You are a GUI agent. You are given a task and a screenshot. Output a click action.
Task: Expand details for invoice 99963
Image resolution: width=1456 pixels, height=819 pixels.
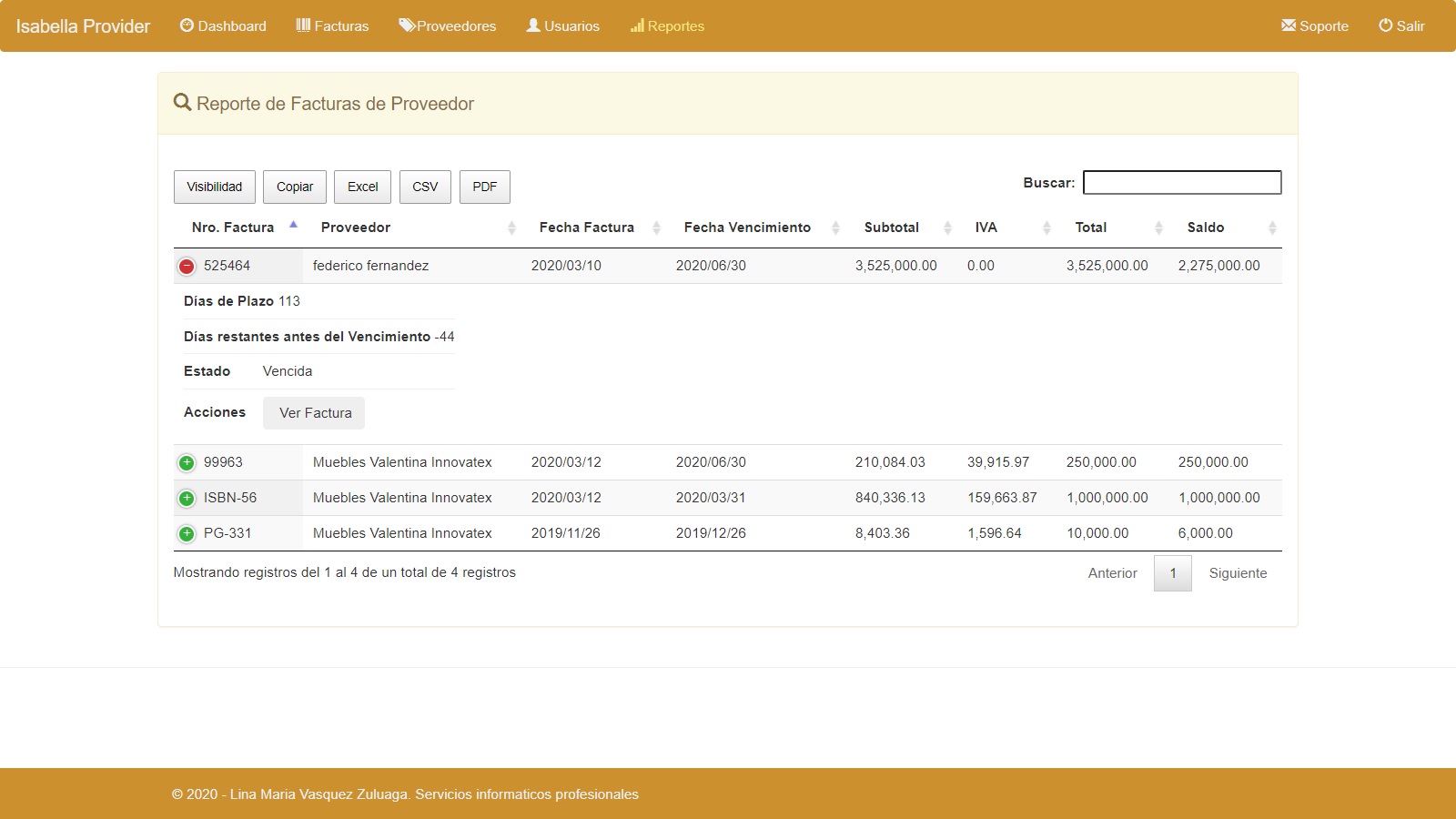click(187, 463)
